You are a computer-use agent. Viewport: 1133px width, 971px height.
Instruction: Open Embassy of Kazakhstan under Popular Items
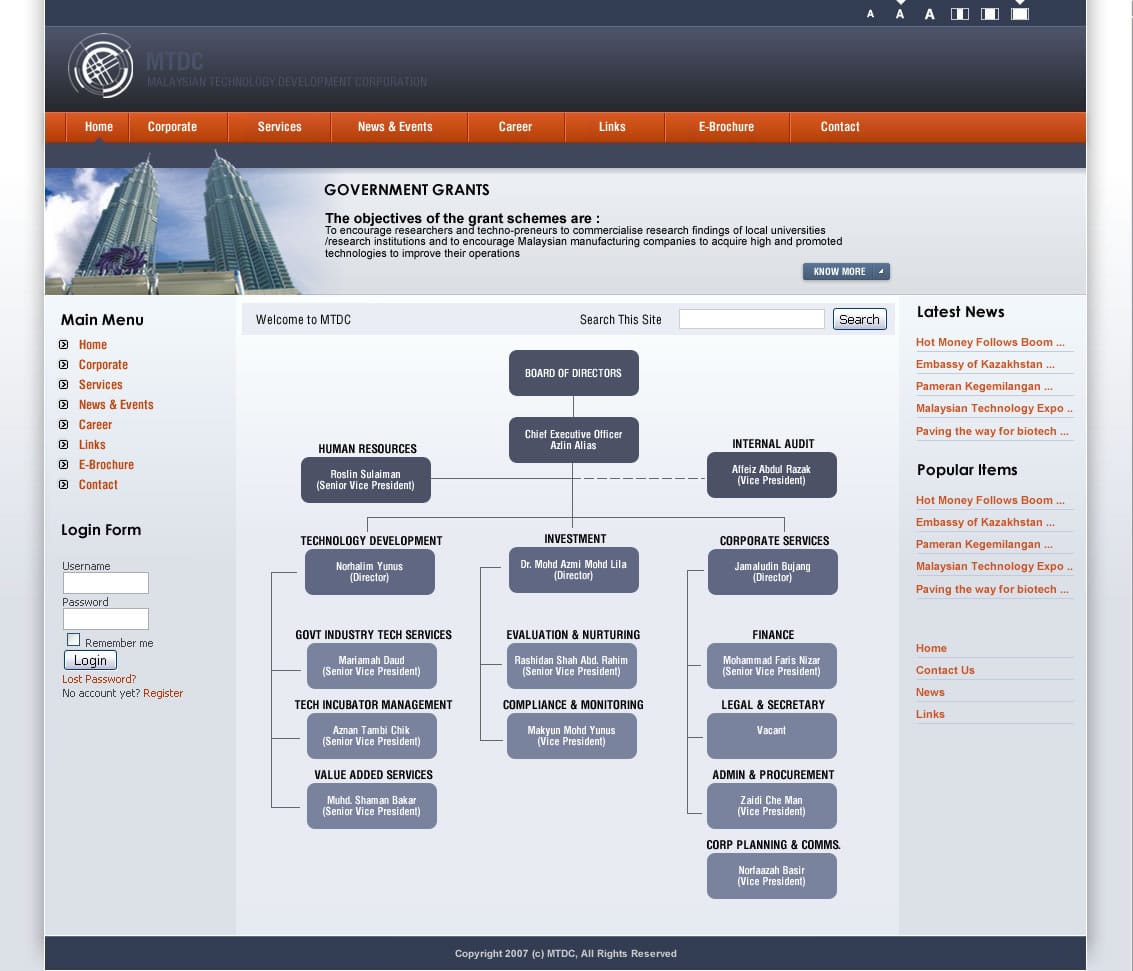tap(985, 522)
